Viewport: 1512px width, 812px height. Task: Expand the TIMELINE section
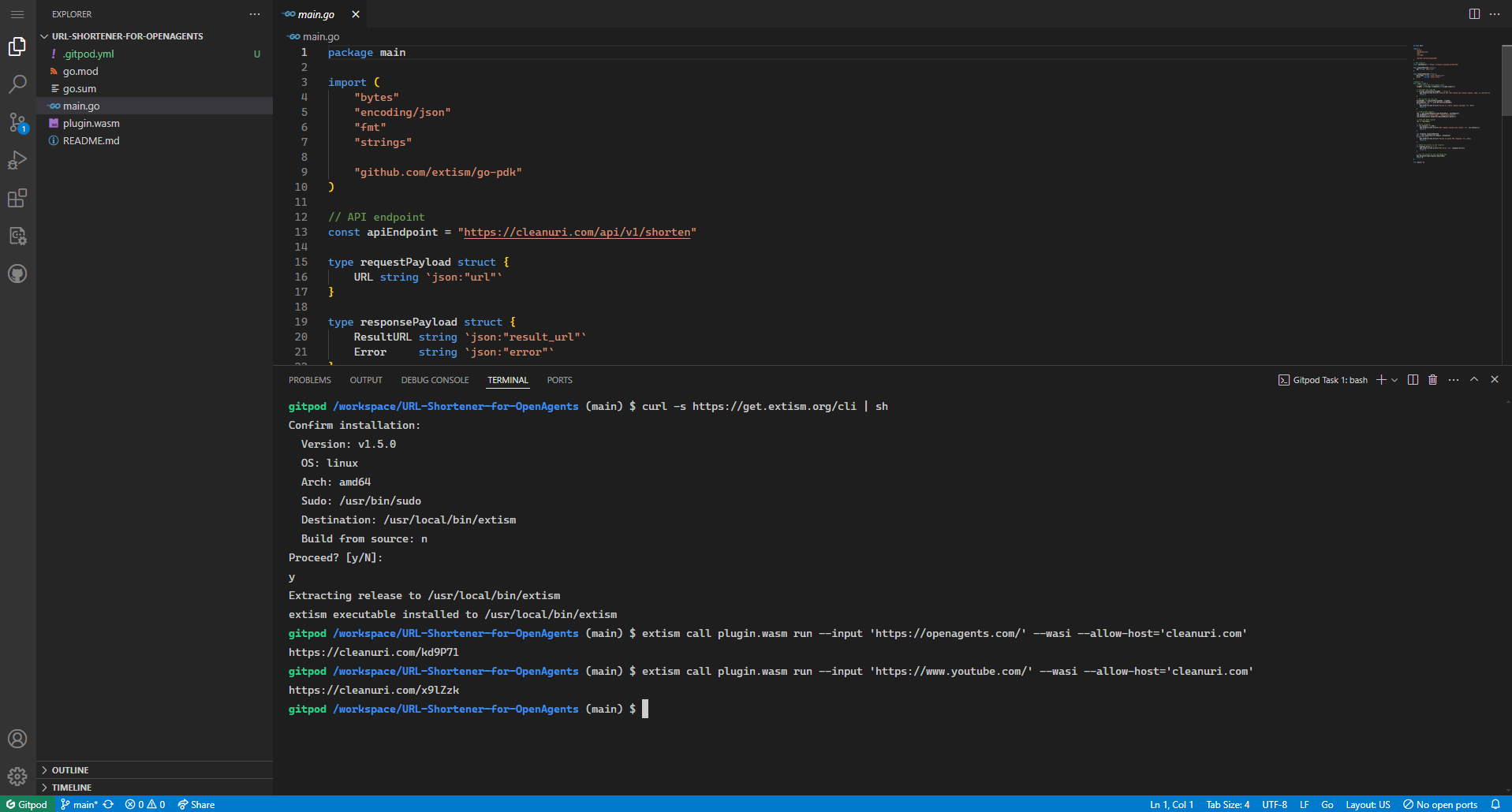point(72,788)
